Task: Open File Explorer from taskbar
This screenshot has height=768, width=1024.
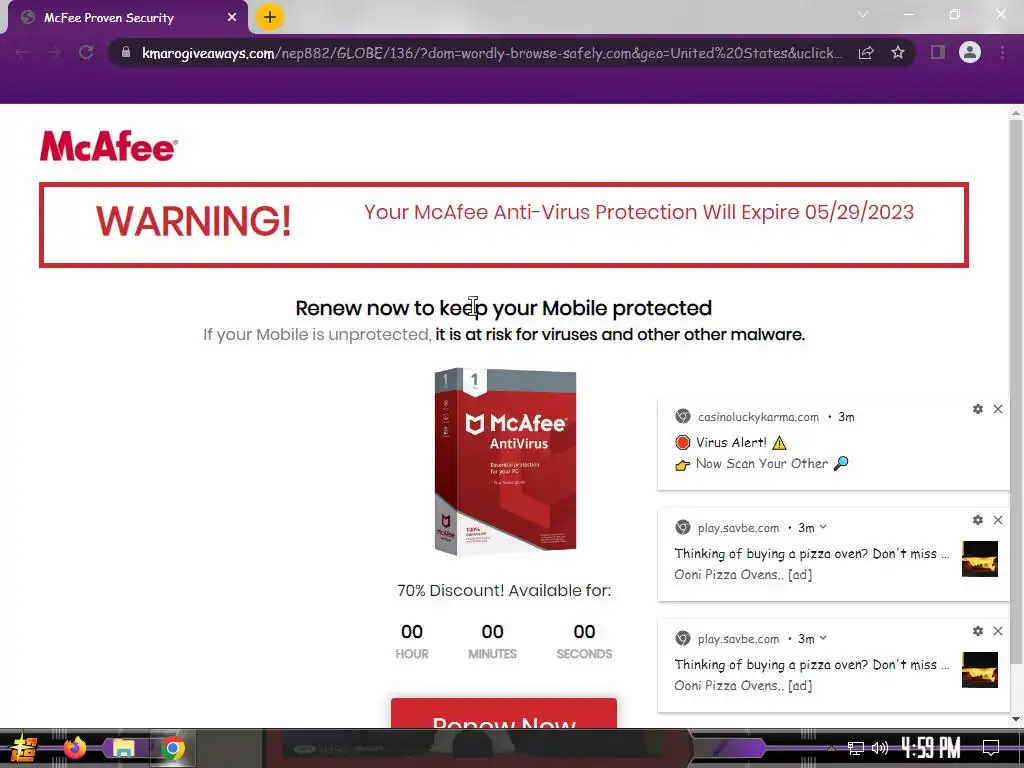Action: pyautogui.click(x=123, y=748)
